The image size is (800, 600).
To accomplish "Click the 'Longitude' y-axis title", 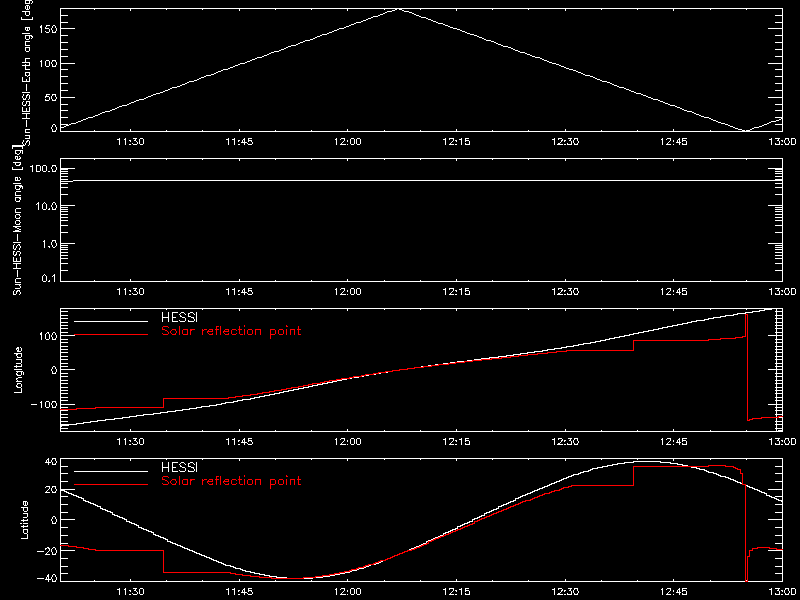I will (x=18, y=369).
